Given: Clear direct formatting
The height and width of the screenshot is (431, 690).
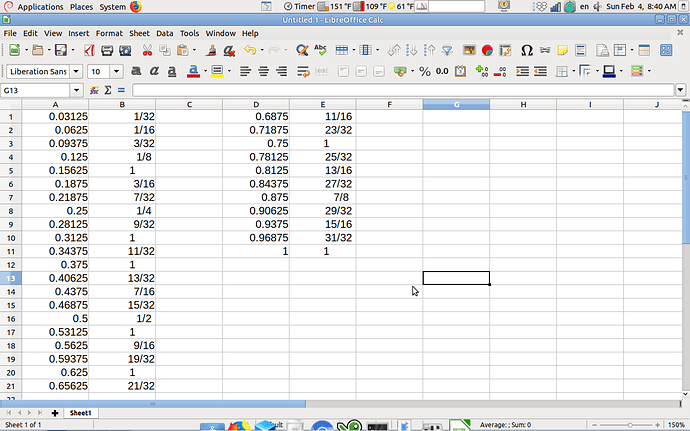Looking at the screenshot, I should pyautogui.click(x=229, y=50).
